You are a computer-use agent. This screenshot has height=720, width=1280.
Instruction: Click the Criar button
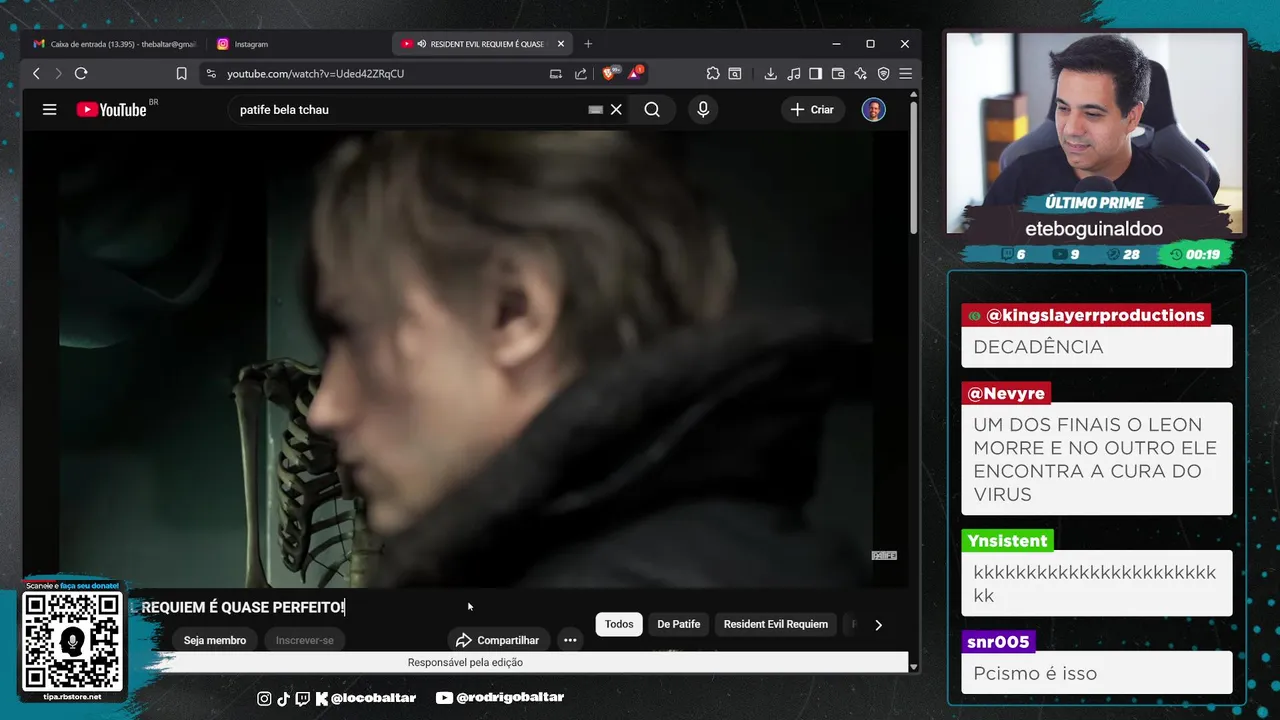[812, 110]
